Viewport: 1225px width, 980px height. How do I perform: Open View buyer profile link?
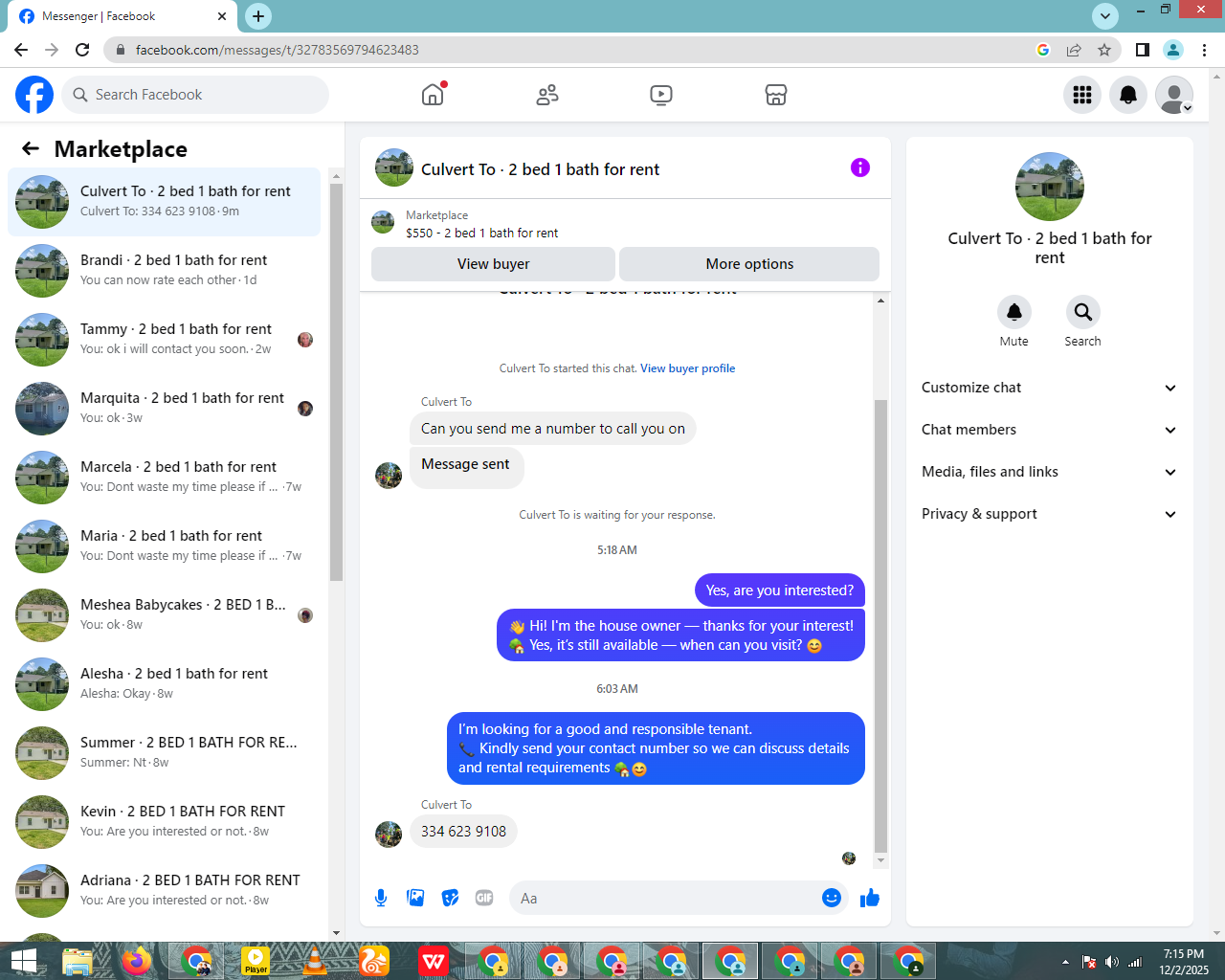coord(687,368)
